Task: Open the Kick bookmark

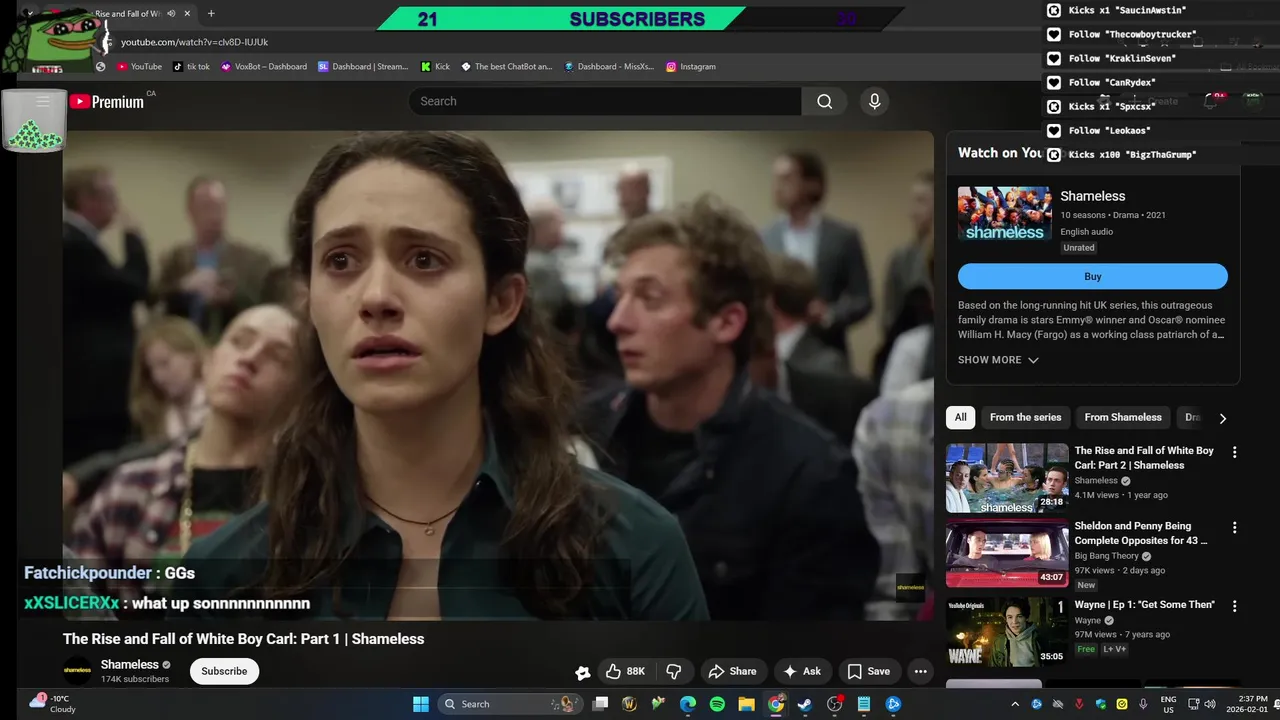Action: pos(435,66)
